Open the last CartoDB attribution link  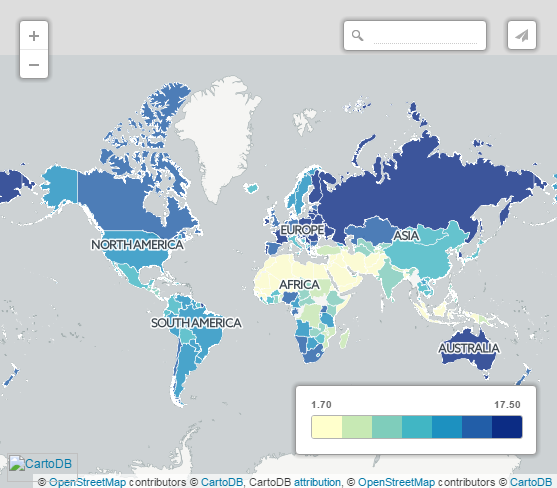(x=531, y=482)
